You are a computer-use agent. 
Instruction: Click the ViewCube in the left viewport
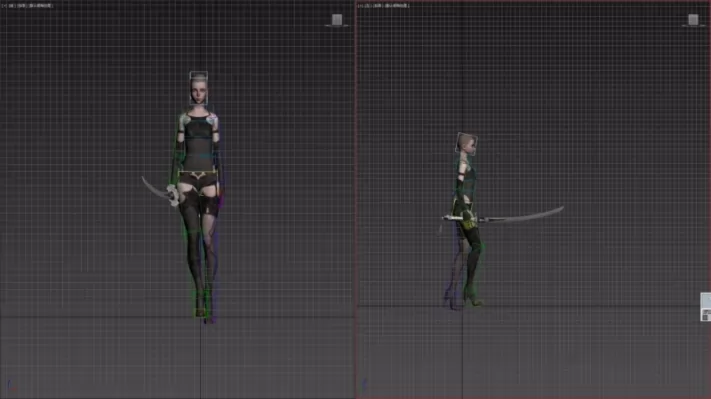pyautogui.click(x=693, y=19)
